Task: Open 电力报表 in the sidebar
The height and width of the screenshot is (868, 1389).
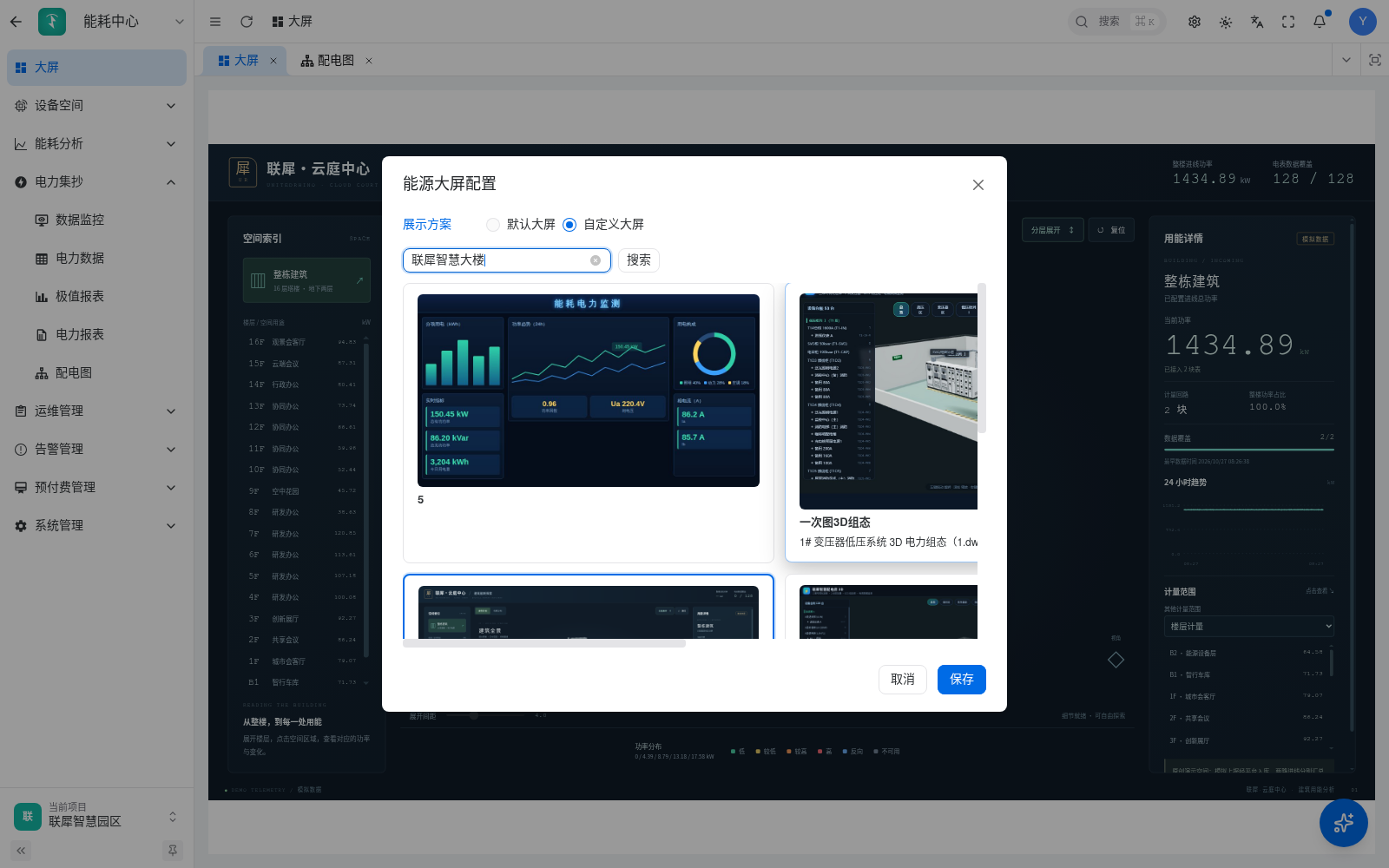Action: coord(96,335)
